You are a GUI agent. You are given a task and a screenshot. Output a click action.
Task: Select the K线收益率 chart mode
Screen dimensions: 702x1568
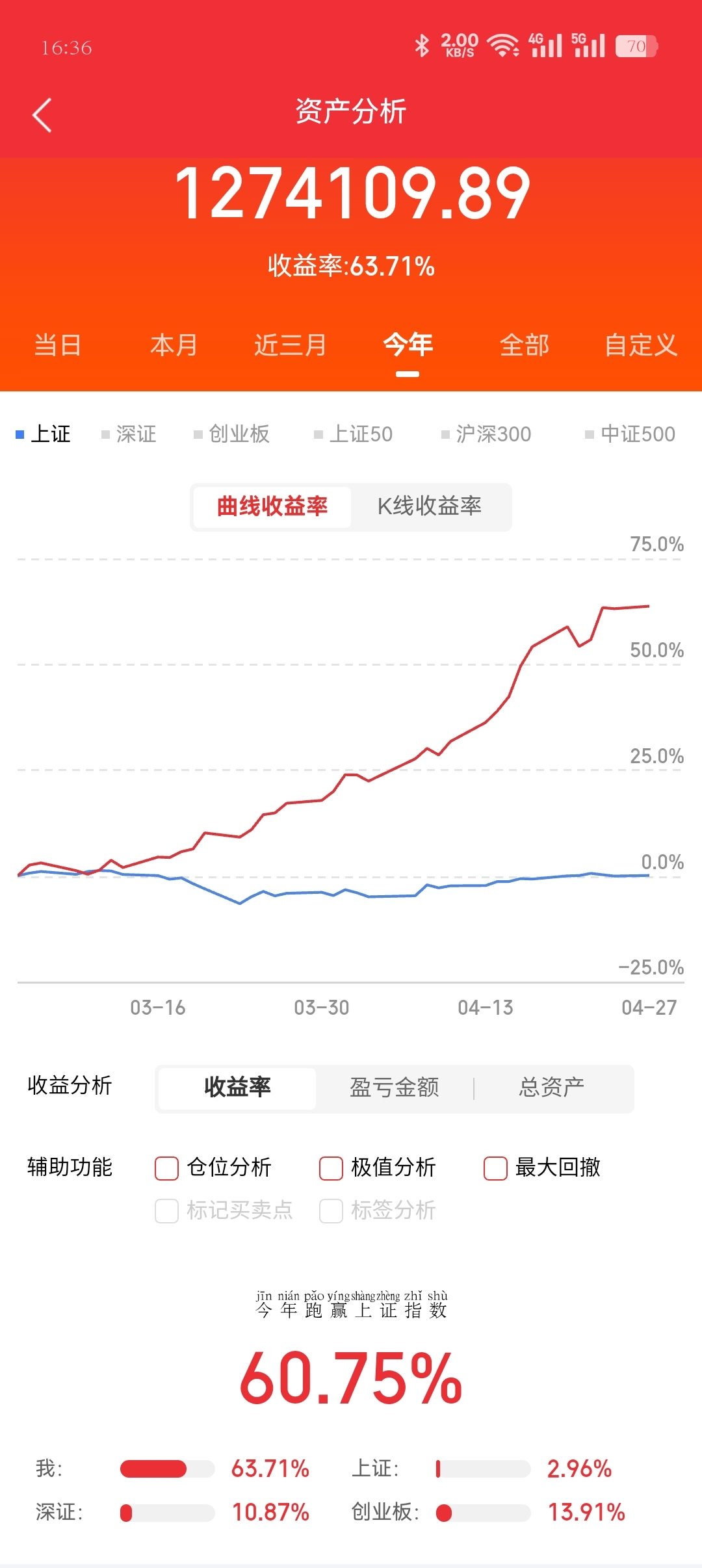click(x=430, y=506)
